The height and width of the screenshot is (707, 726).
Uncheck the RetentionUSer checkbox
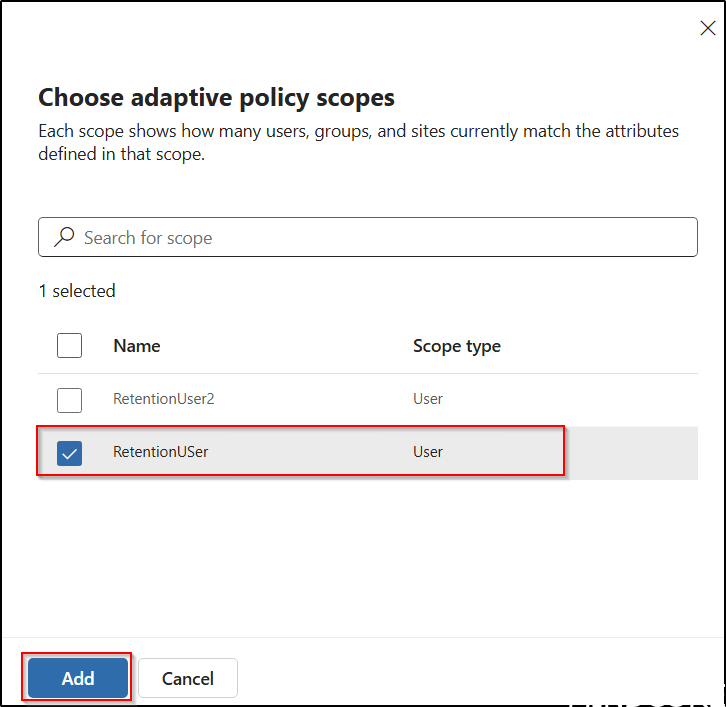[x=69, y=452]
